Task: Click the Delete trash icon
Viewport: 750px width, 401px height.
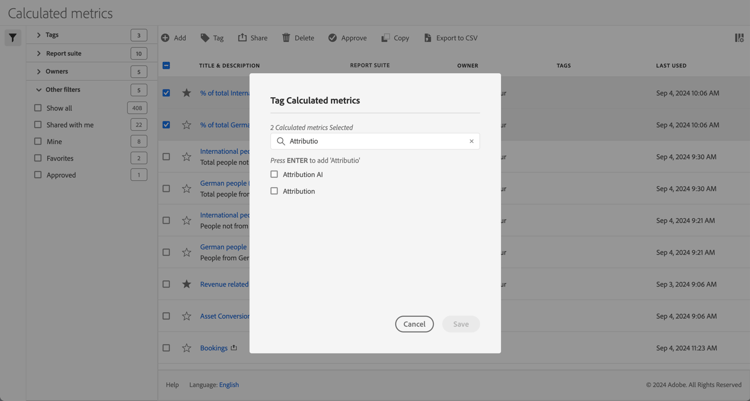Action: 286,38
